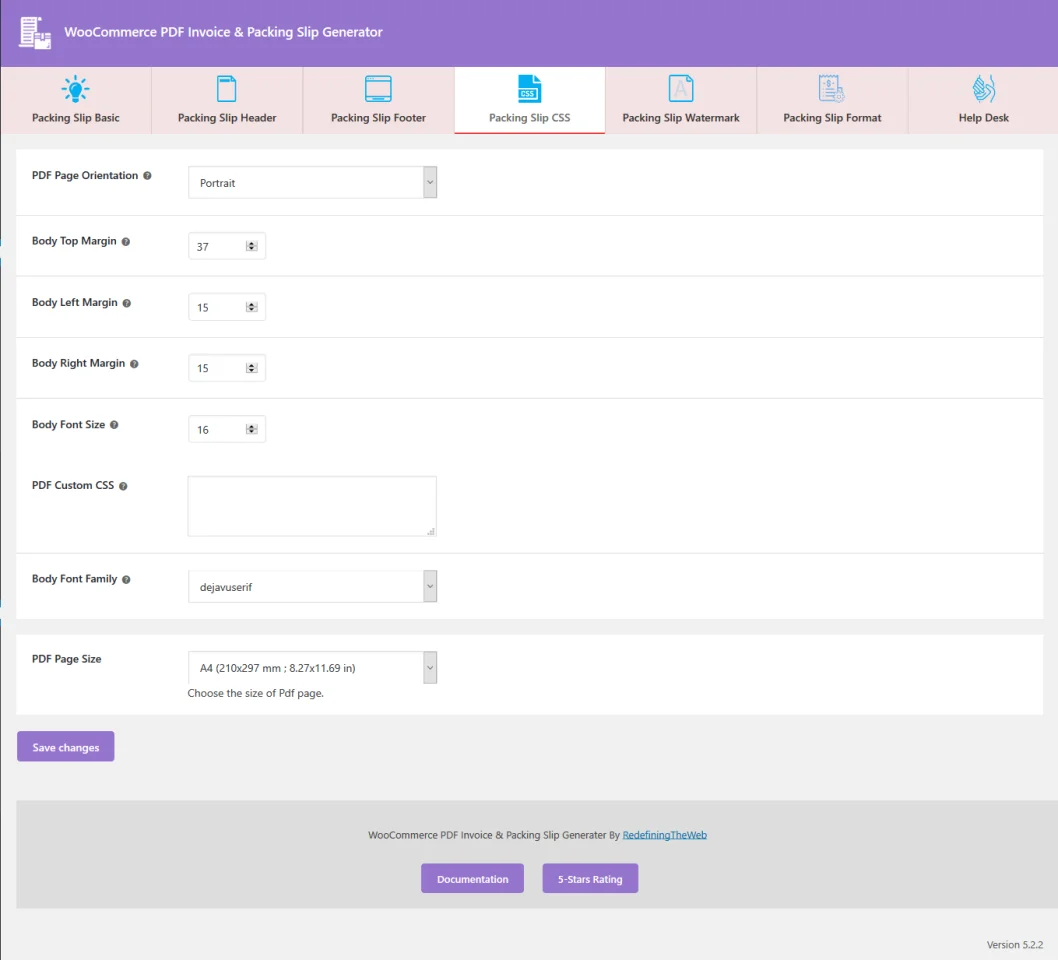Click the Body Left Margin spinner arrows
This screenshot has height=960, width=1058.
[252, 307]
